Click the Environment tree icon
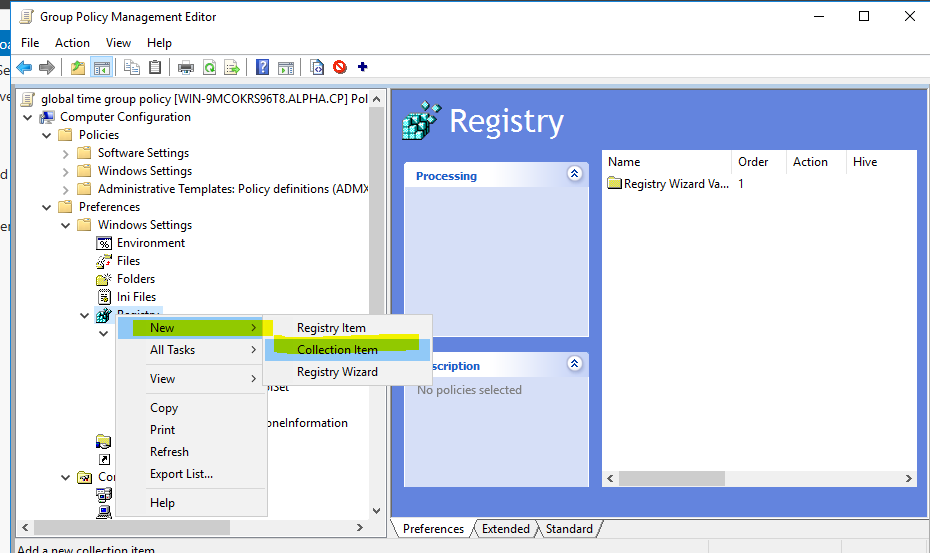930x553 pixels. point(104,243)
